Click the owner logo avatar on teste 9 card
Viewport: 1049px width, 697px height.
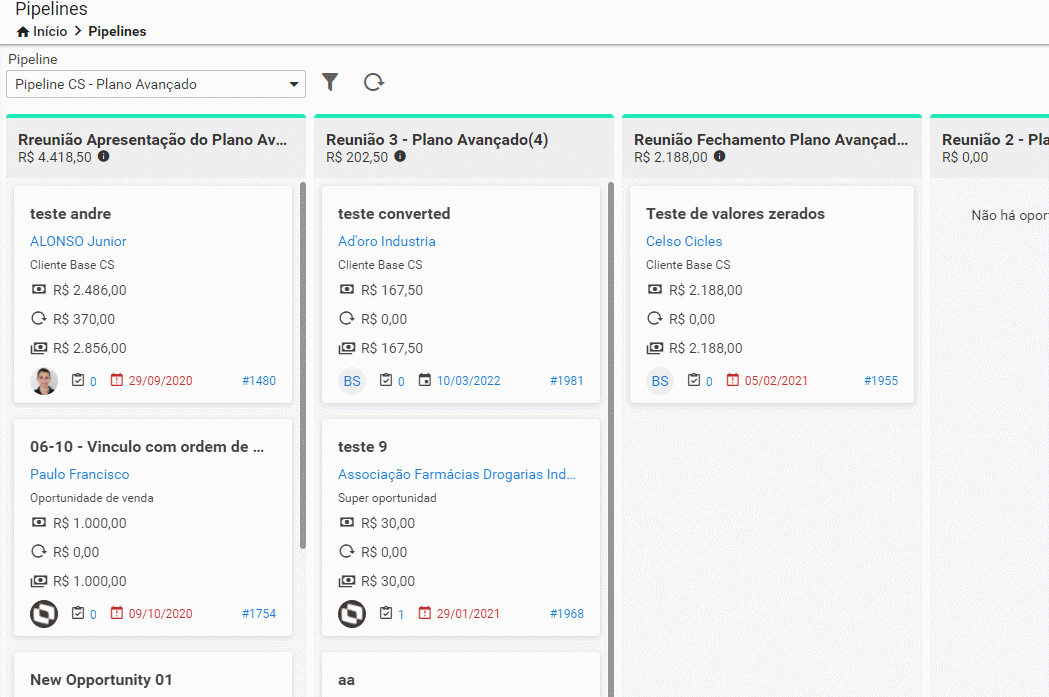(352, 614)
